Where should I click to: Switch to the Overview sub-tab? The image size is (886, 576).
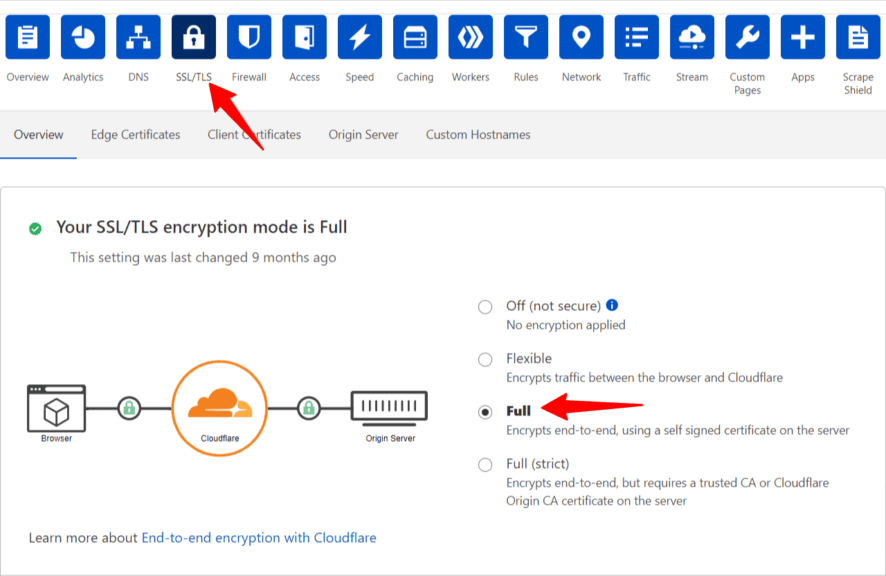click(x=38, y=135)
